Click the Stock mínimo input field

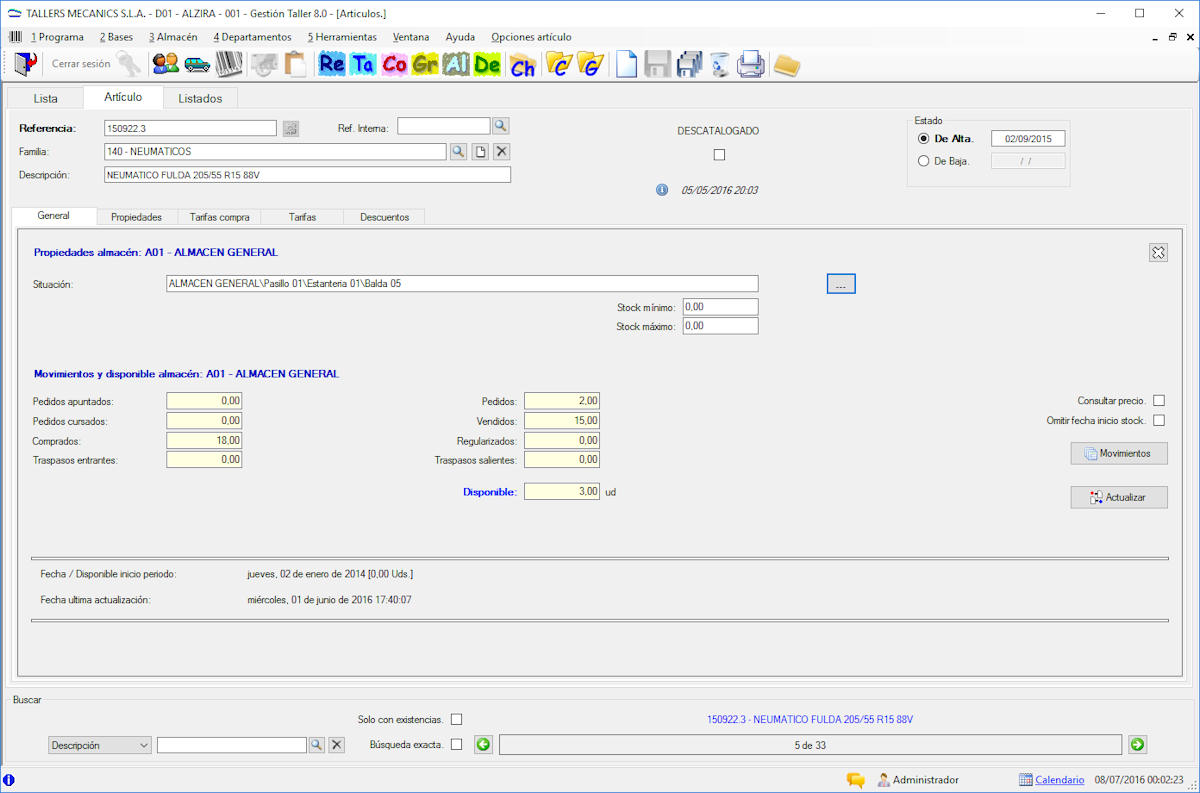tap(720, 307)
